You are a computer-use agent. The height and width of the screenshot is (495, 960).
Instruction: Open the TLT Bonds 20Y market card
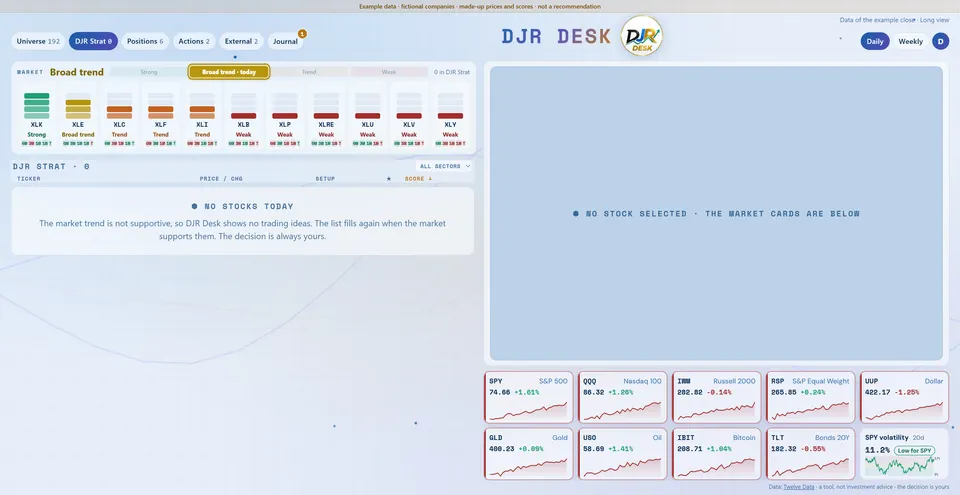(x=811, y=454)
